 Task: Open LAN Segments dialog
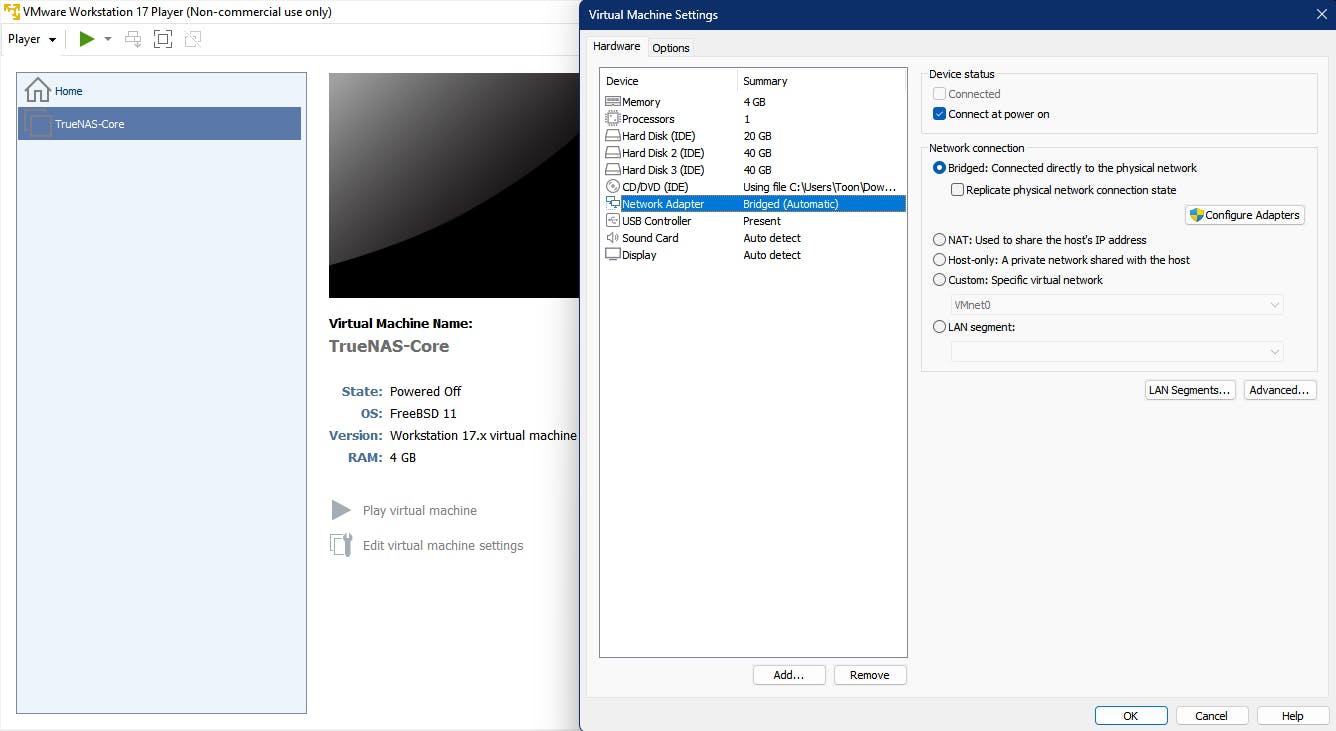[1190, 390]
